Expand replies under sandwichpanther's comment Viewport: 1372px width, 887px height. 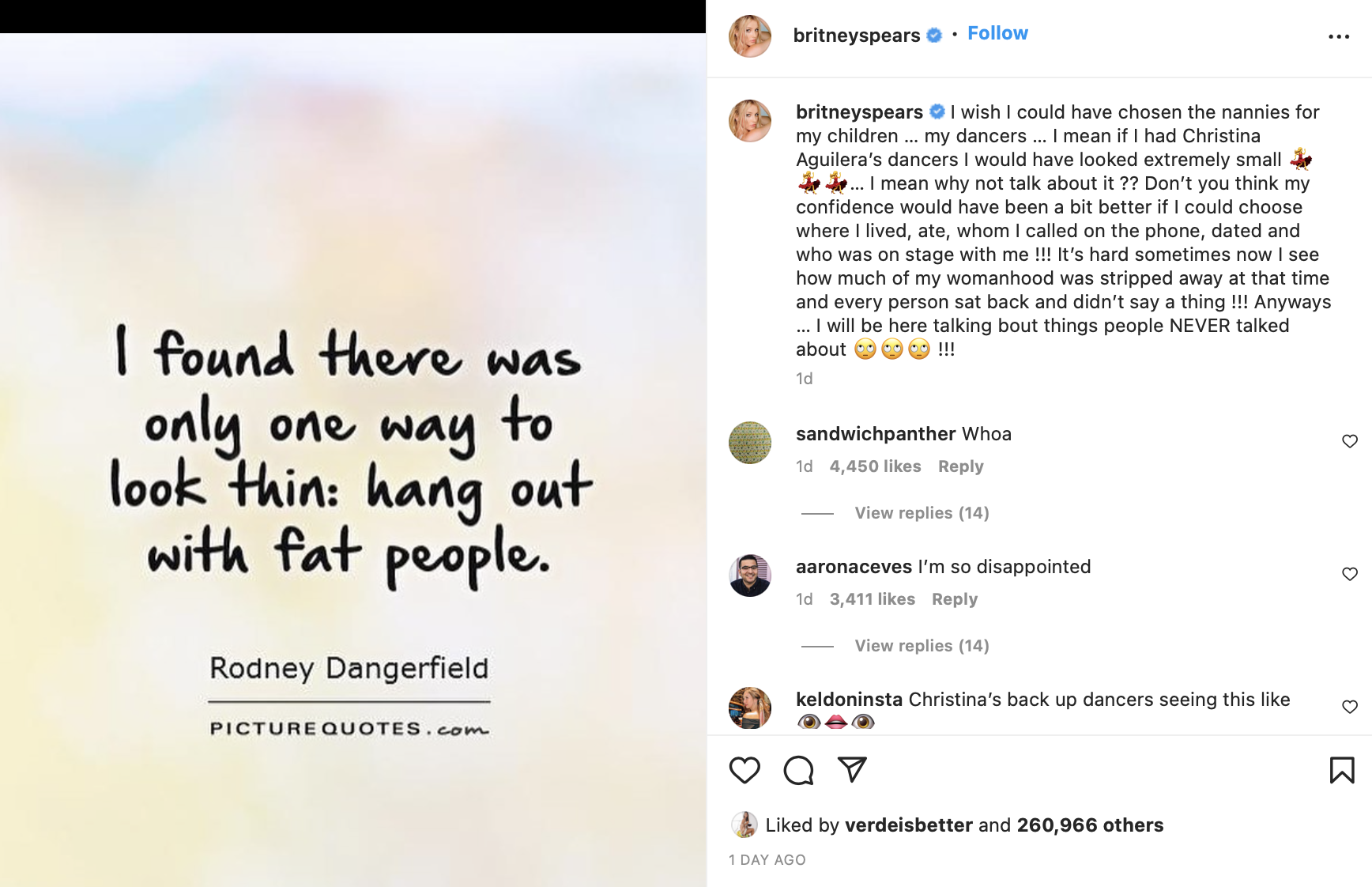(x=922, y=513)
